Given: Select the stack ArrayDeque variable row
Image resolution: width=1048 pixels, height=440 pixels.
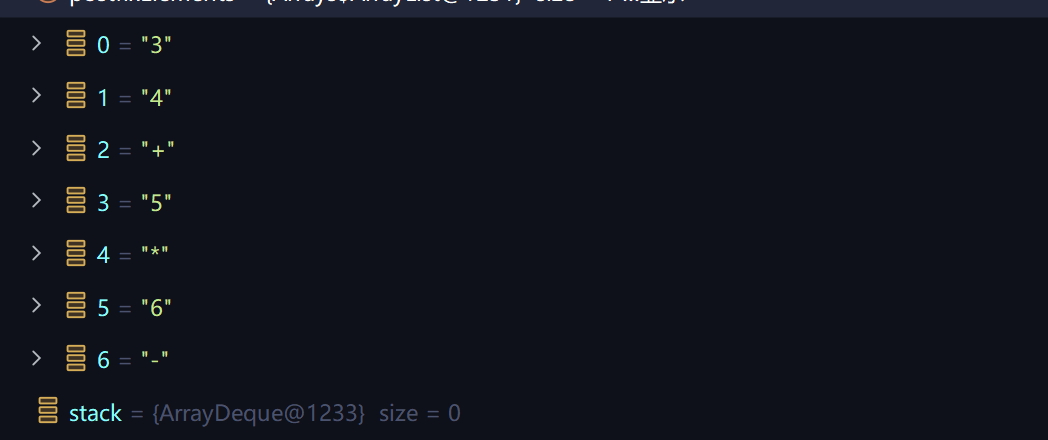Looking at the screenshot, I should [x=524, y=413].
